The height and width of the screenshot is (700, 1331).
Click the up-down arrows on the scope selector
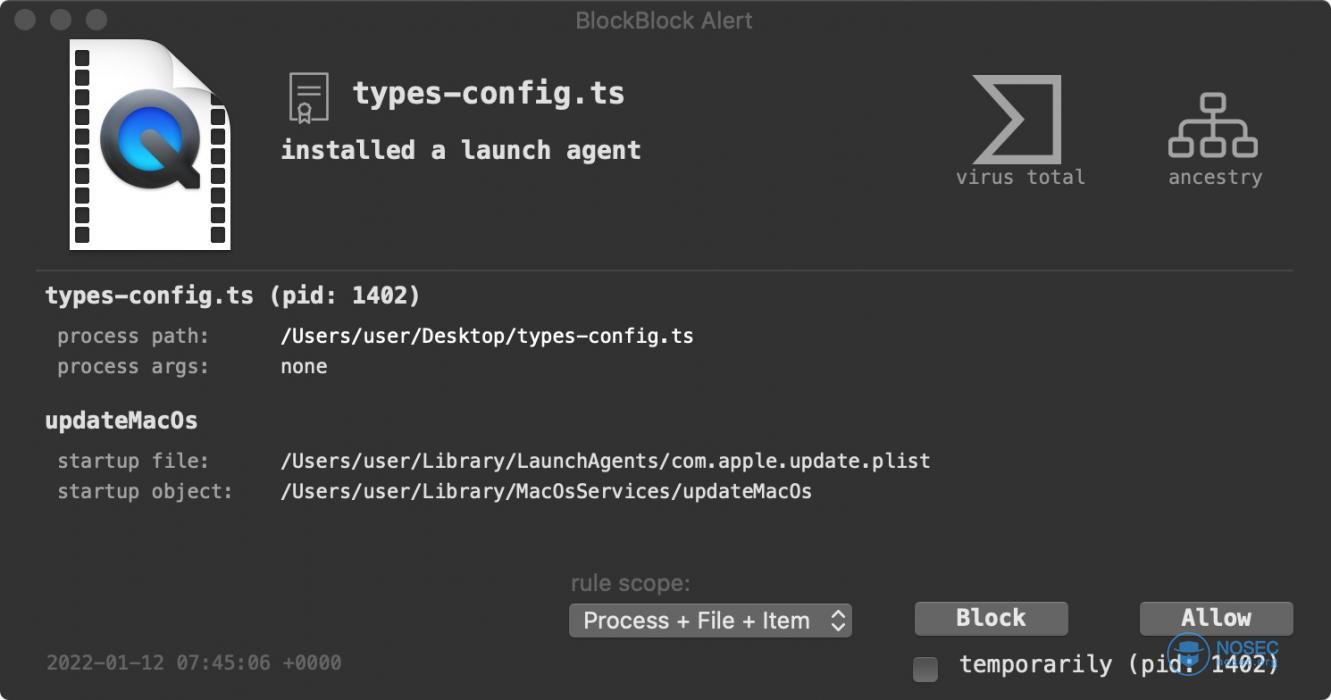[838, 620]
